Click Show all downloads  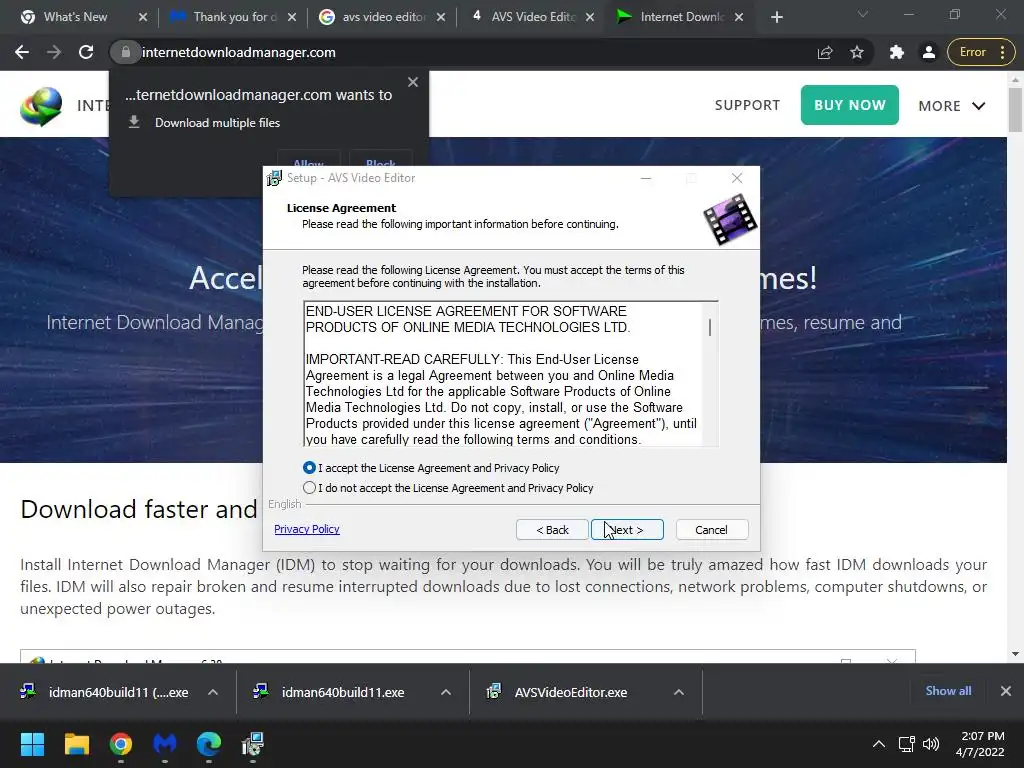[948, 691]
